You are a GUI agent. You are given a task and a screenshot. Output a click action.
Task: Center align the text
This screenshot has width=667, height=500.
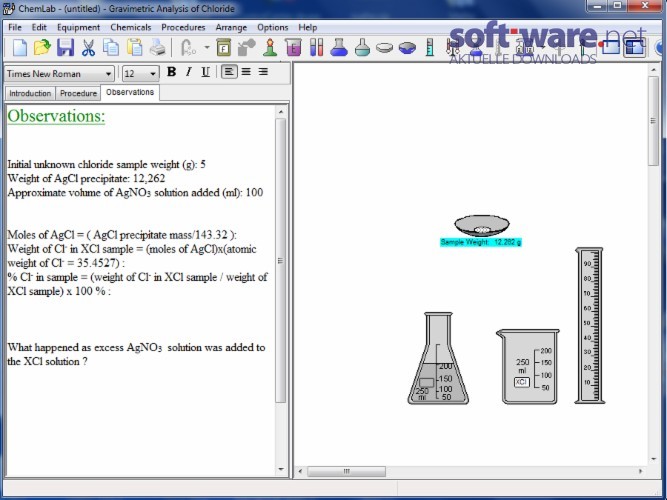[246, 72]
